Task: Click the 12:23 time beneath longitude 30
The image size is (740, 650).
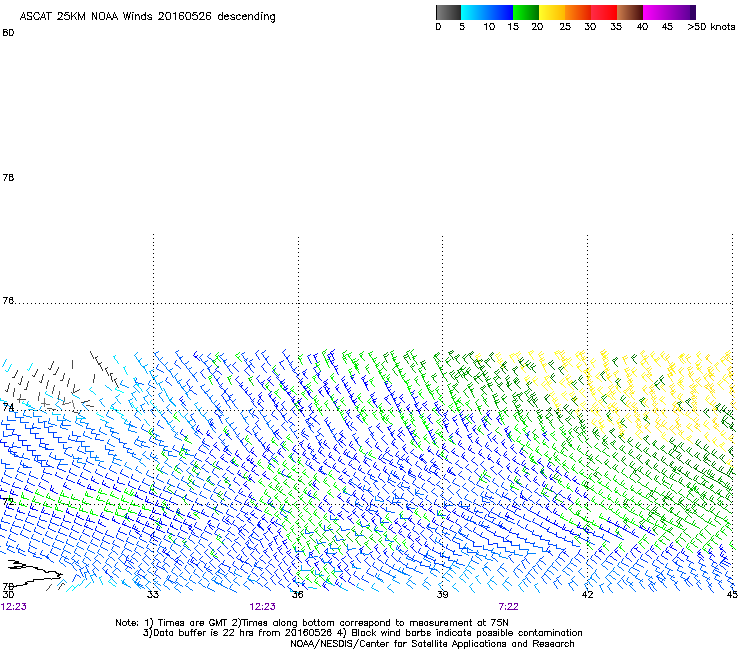Action: point(14,607)
